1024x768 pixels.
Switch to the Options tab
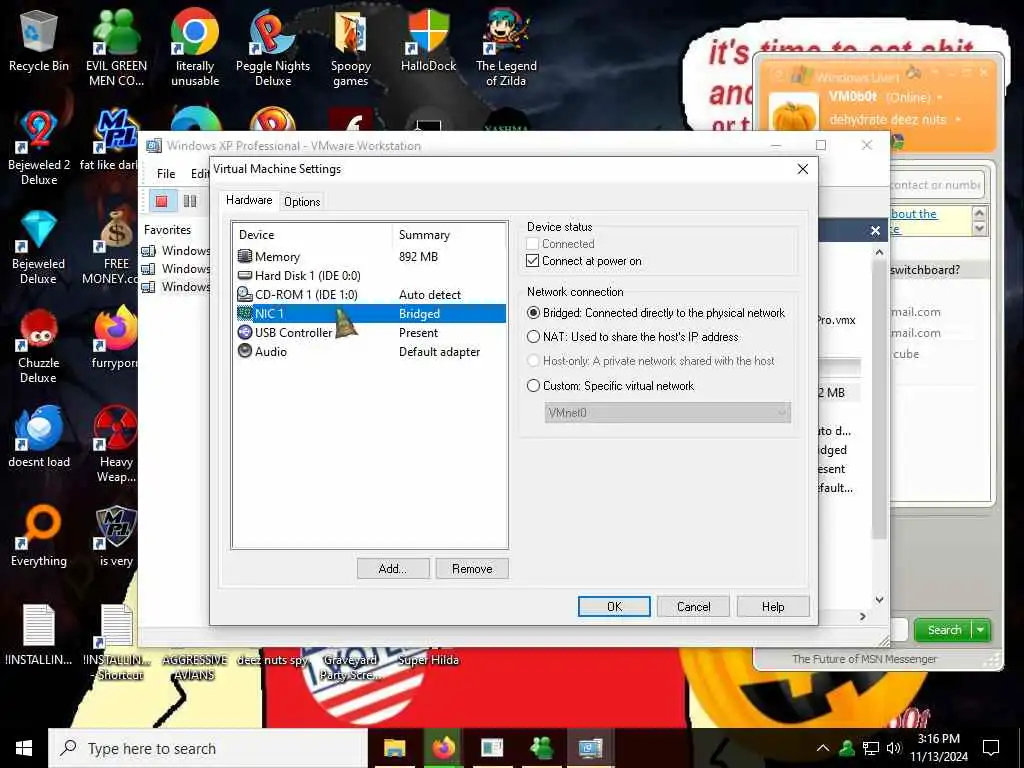click(302, 202)
